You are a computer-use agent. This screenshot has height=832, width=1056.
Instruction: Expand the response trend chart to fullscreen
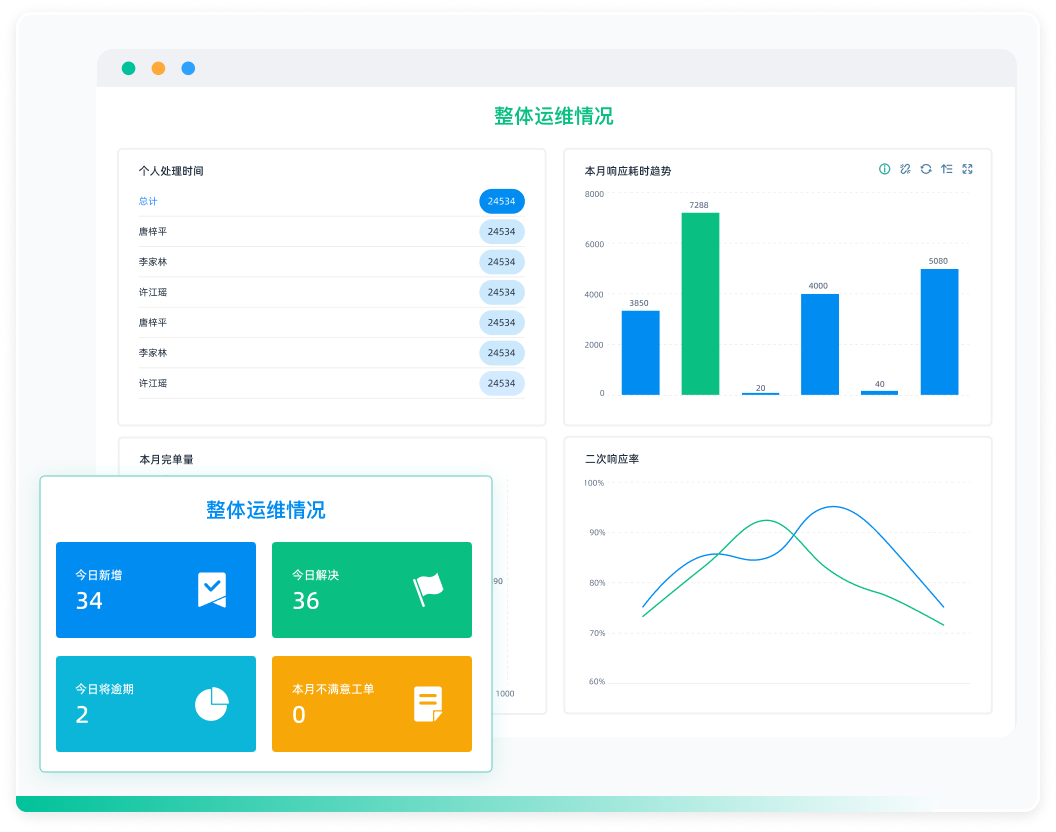(x=967, y=169)
